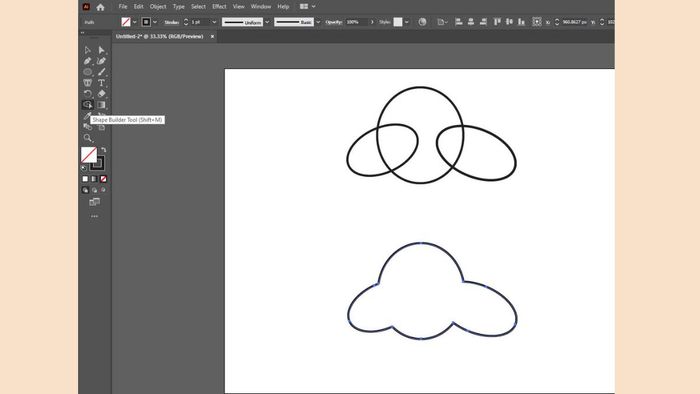Align objects to horizontal right
This screenshot has width=700, height=394.
pyautogui.click(x=483, y=22)
